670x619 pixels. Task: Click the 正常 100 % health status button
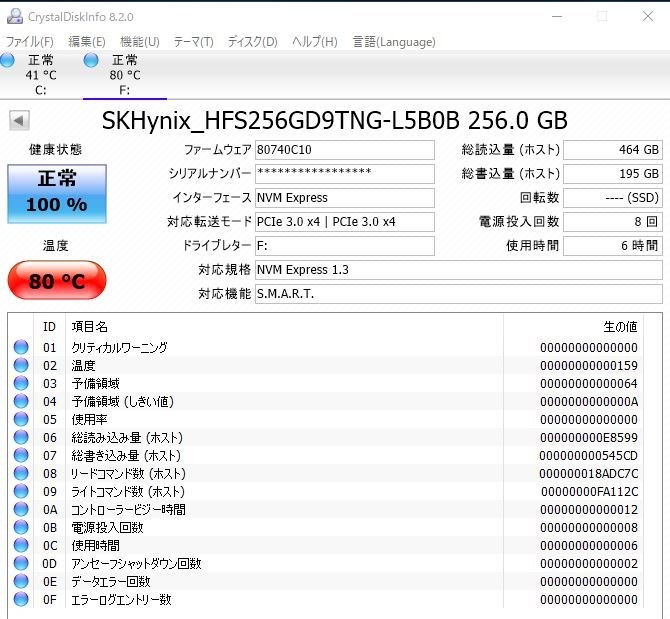[57, 194]
